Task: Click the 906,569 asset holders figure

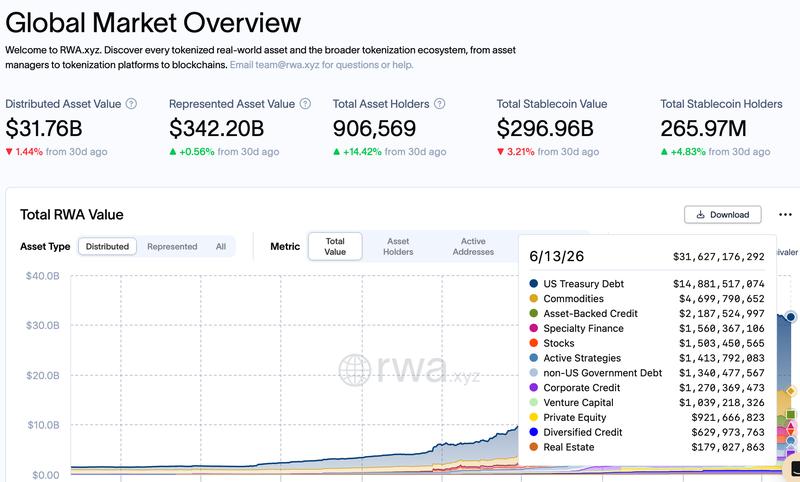Action: (374, 128)
